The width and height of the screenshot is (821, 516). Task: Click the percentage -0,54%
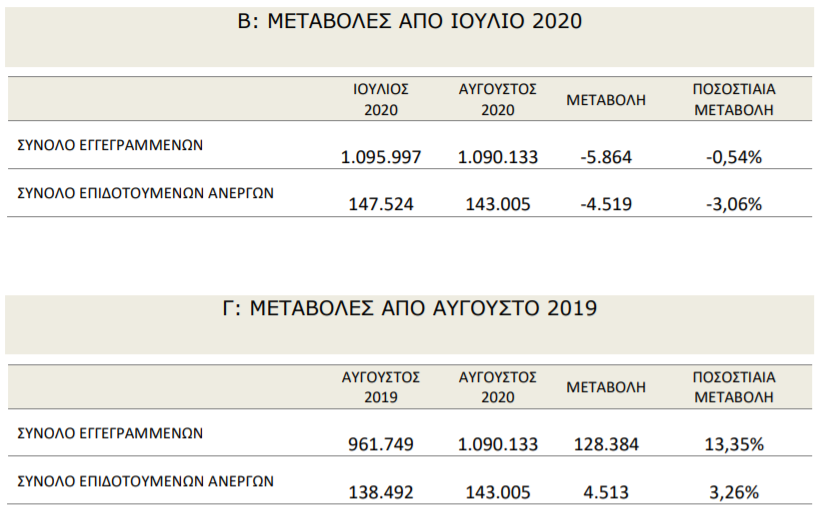pyautogui.click(x=734, y=157)
